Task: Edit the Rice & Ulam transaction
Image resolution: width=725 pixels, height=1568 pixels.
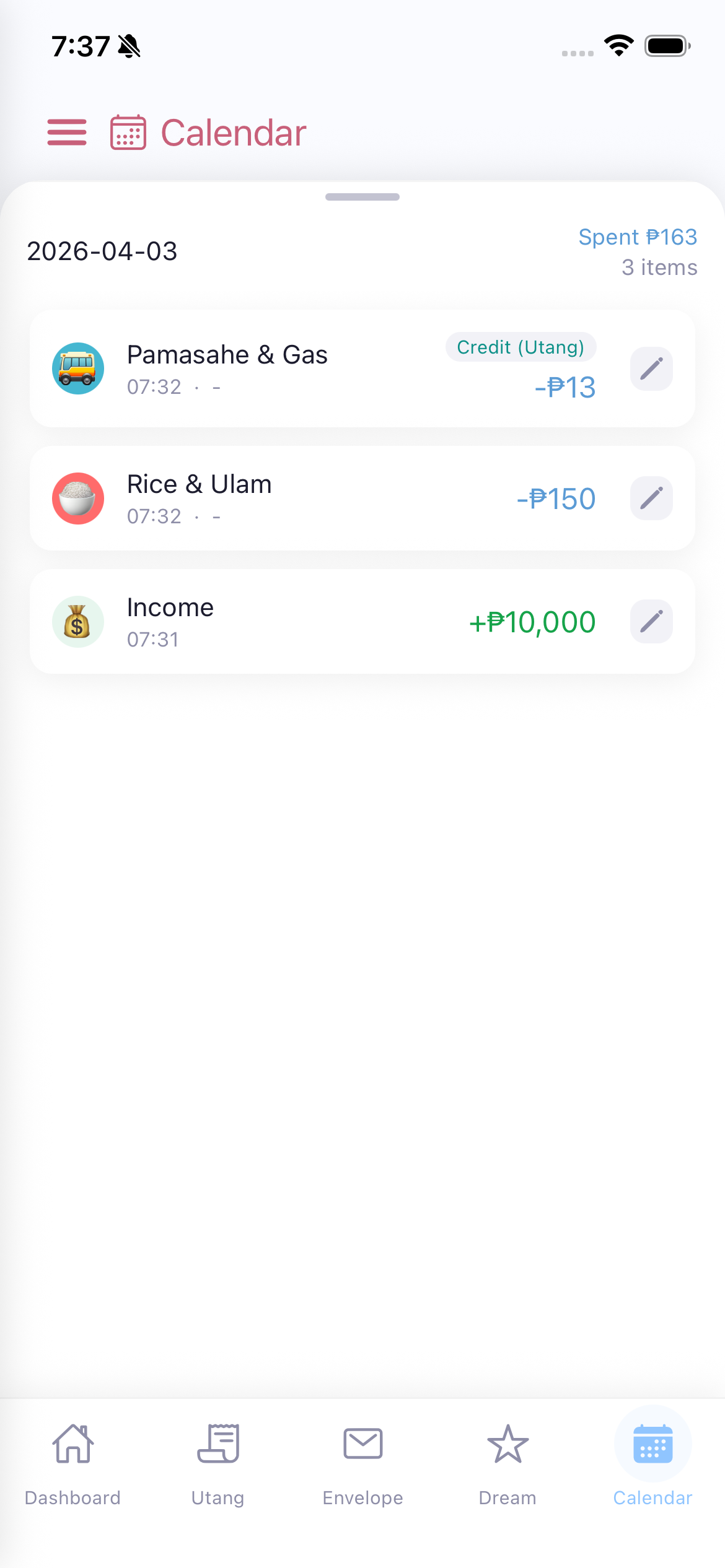Action: click(x=651, y=499)
